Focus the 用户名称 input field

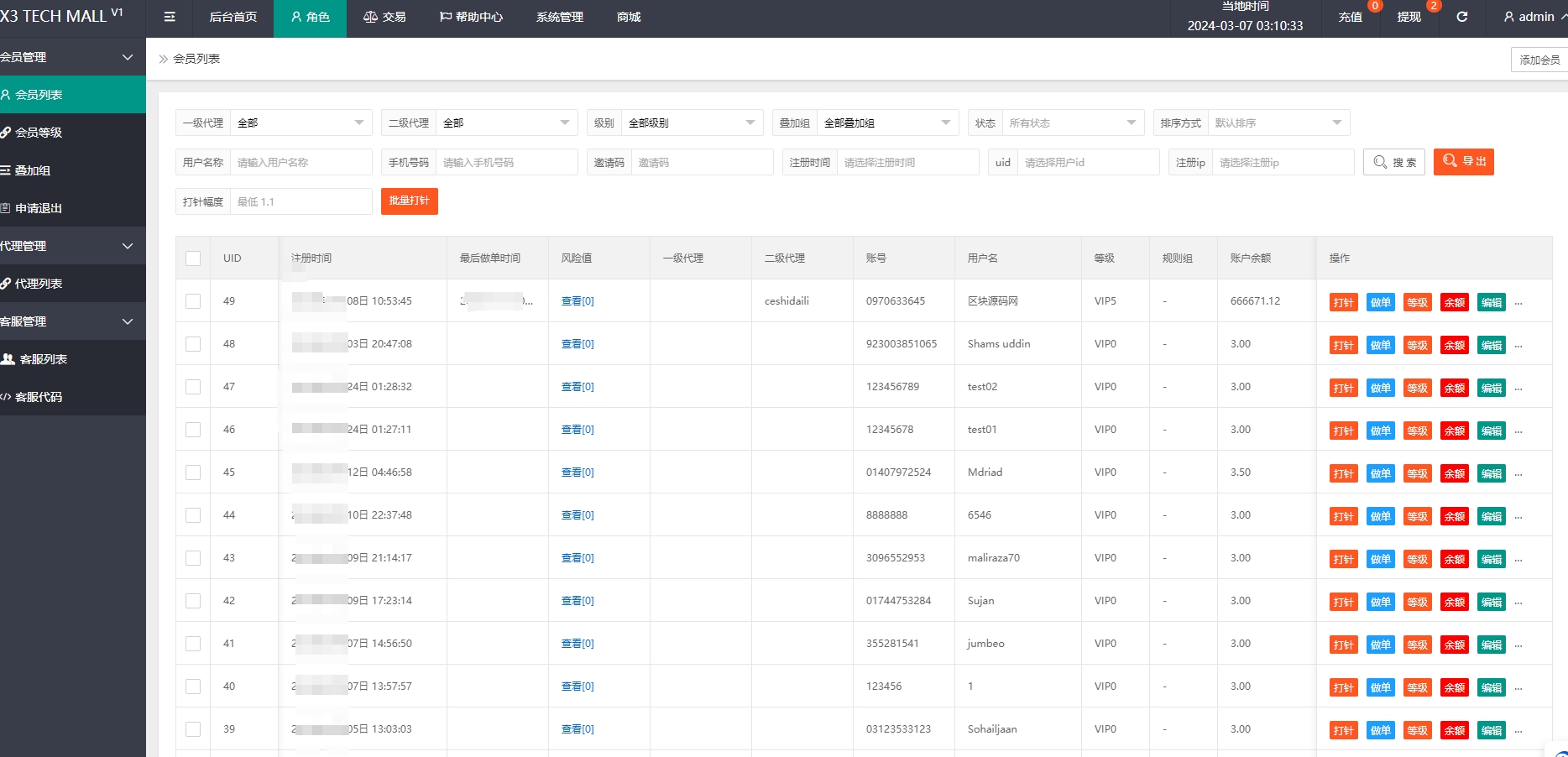(301, 162)
